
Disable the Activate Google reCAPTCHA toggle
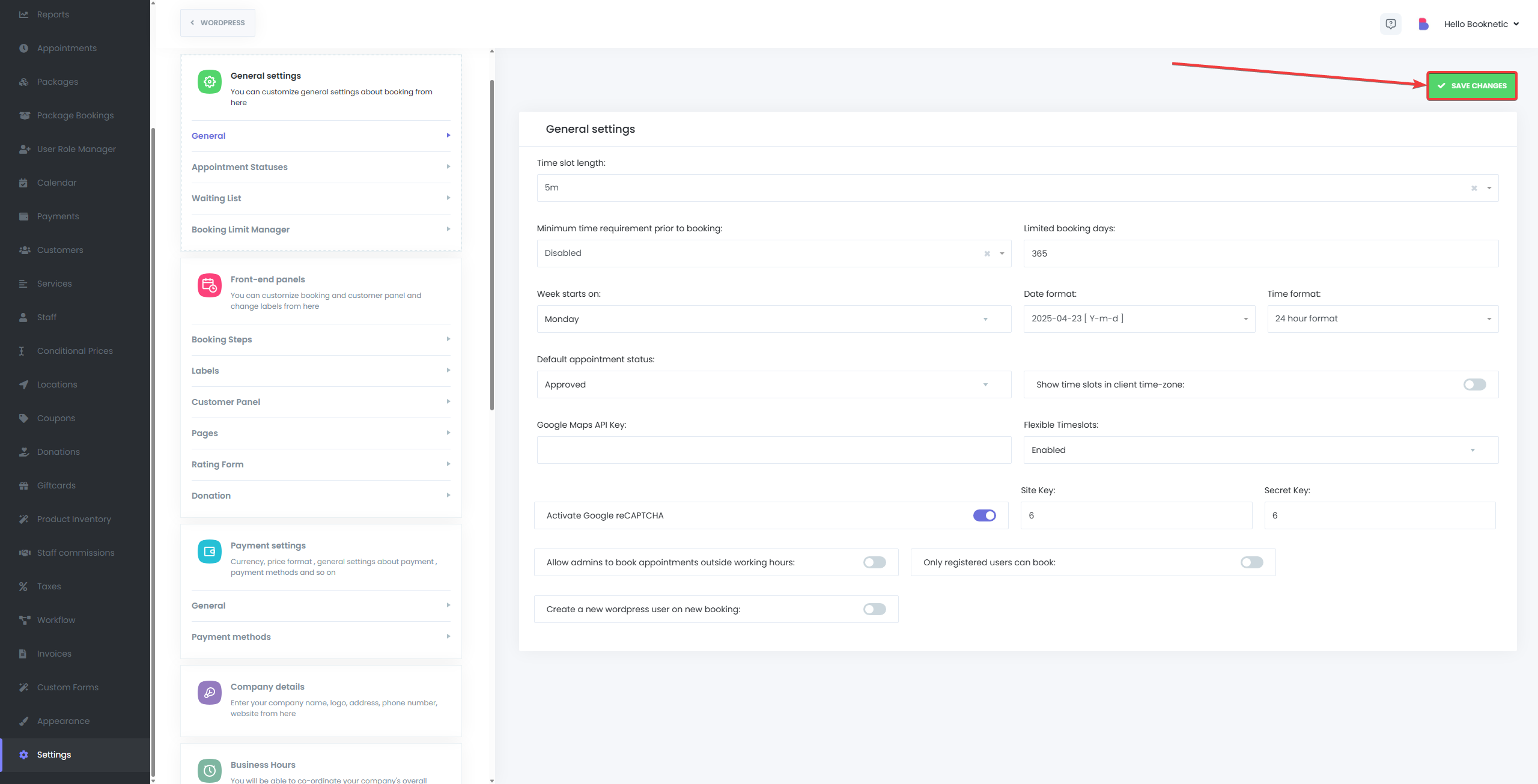(984, 515)
